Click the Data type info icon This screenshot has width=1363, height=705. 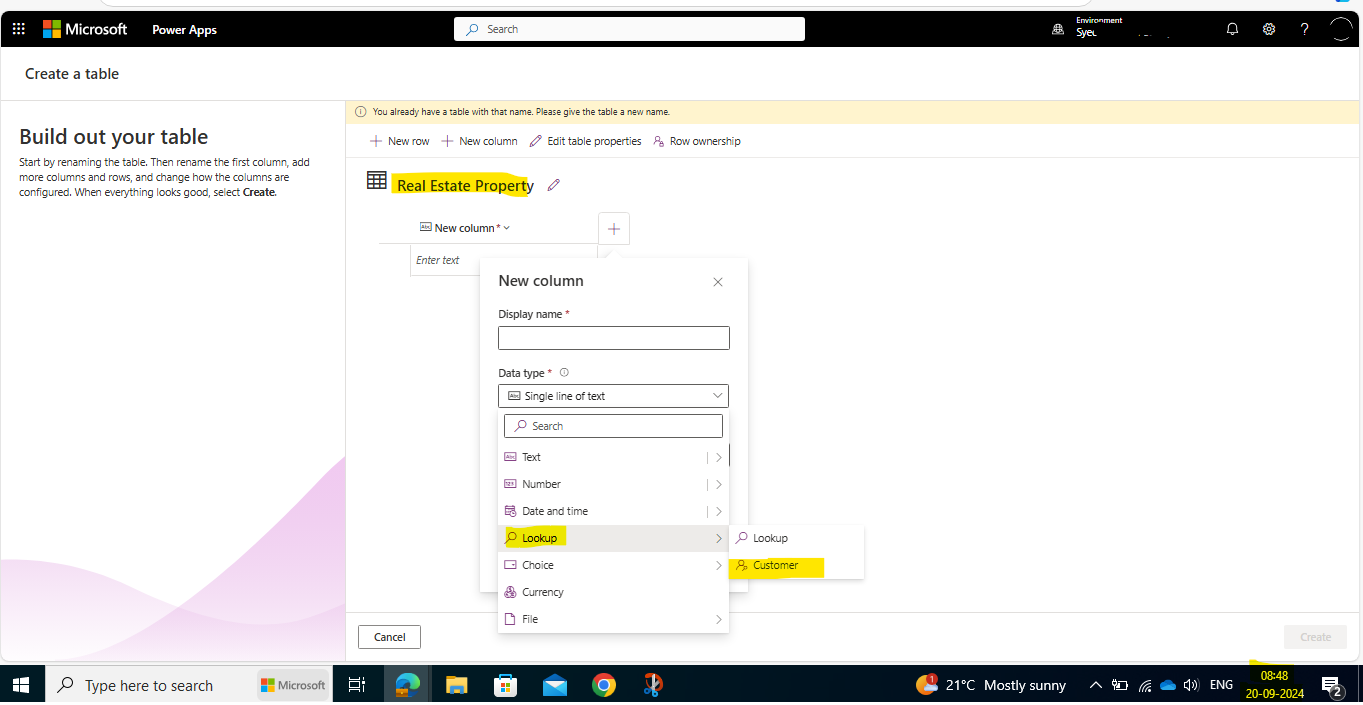click(564, 372)
